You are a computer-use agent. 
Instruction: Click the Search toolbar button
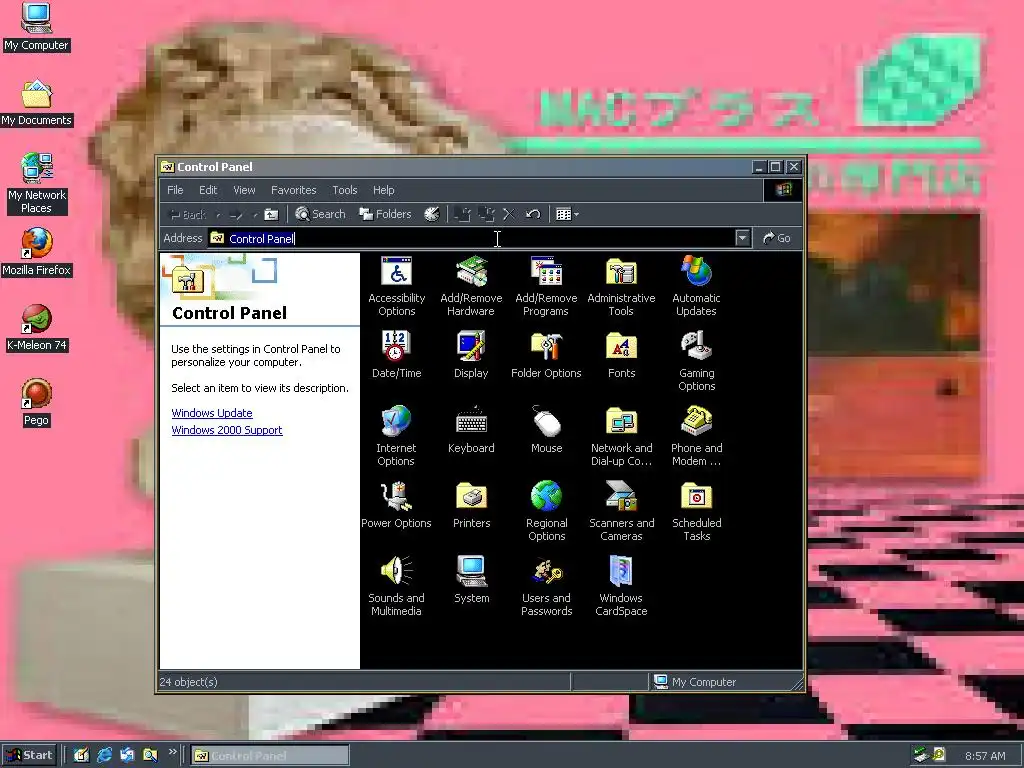point(320,214)
